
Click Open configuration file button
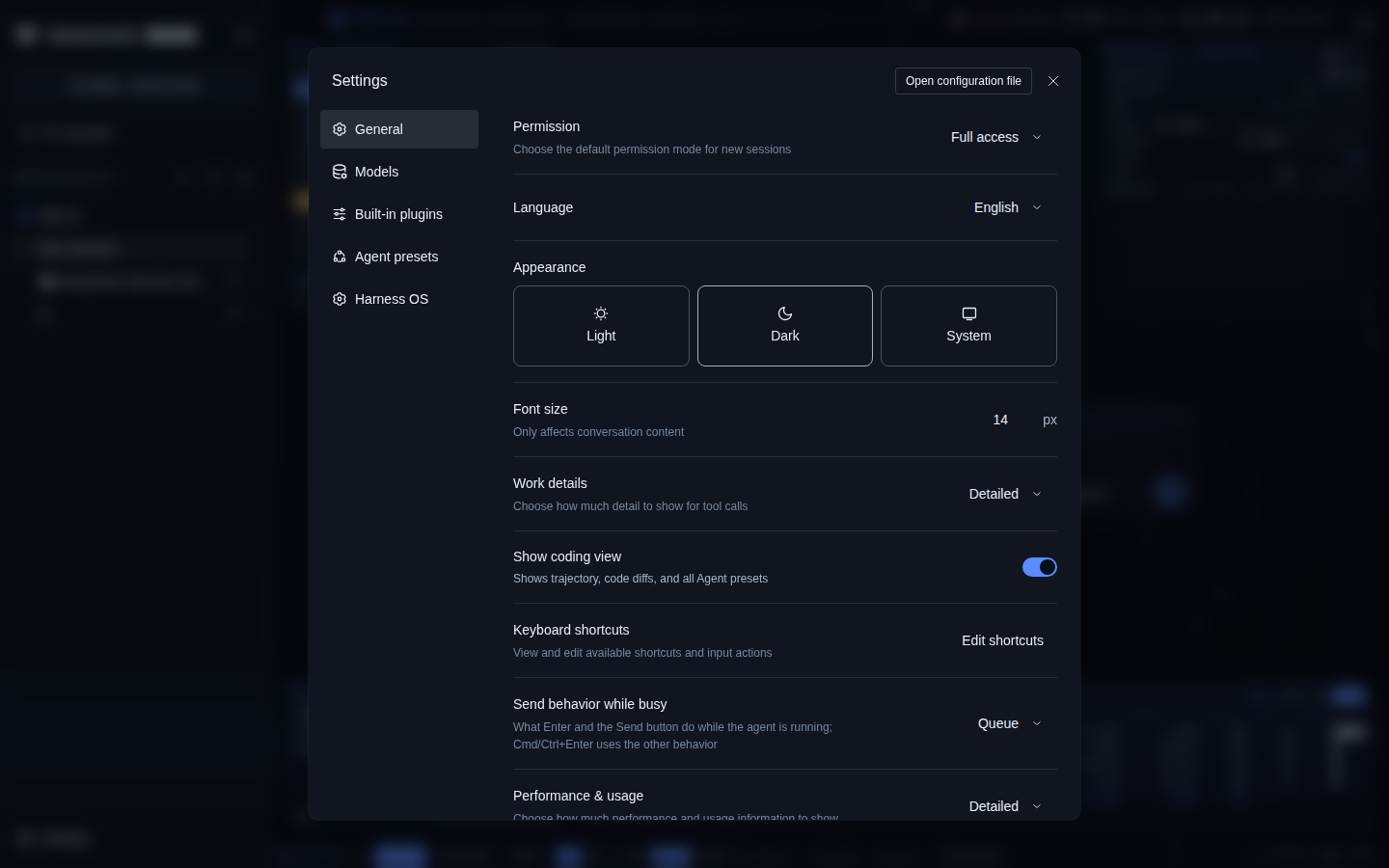(964, 81)
